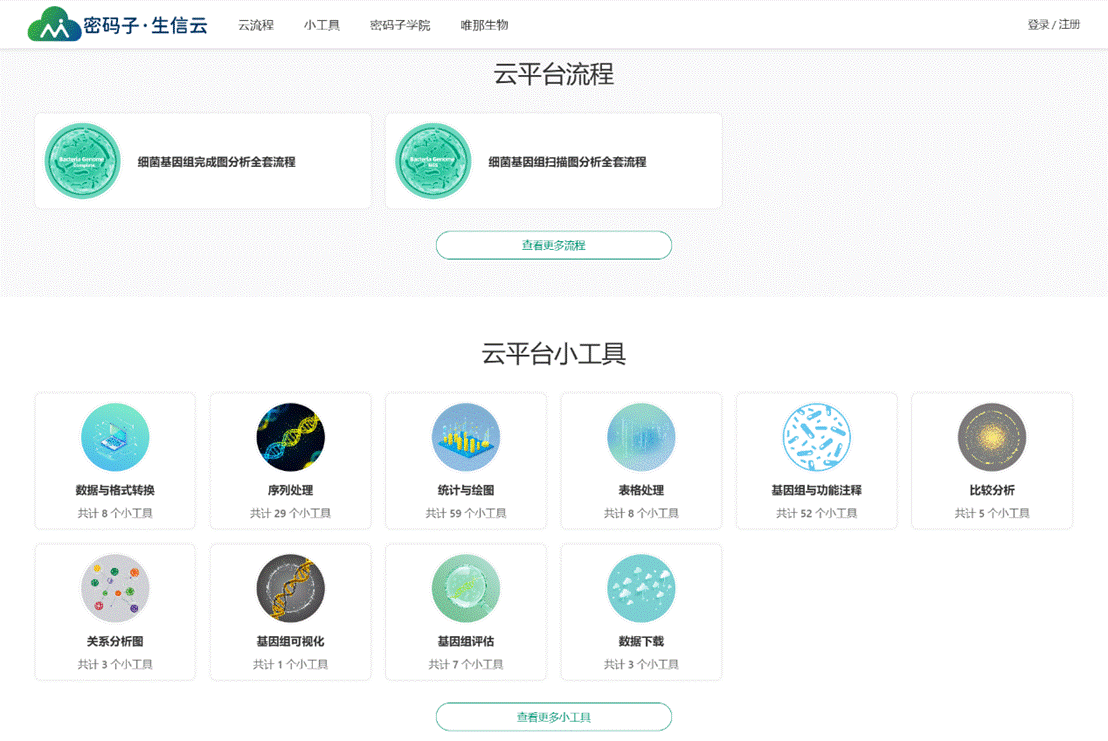Image resolution: width=1108 pixels, height=741 pixels.
Task: Open the 云流程 nav menu
Action: tap(256, 25)
